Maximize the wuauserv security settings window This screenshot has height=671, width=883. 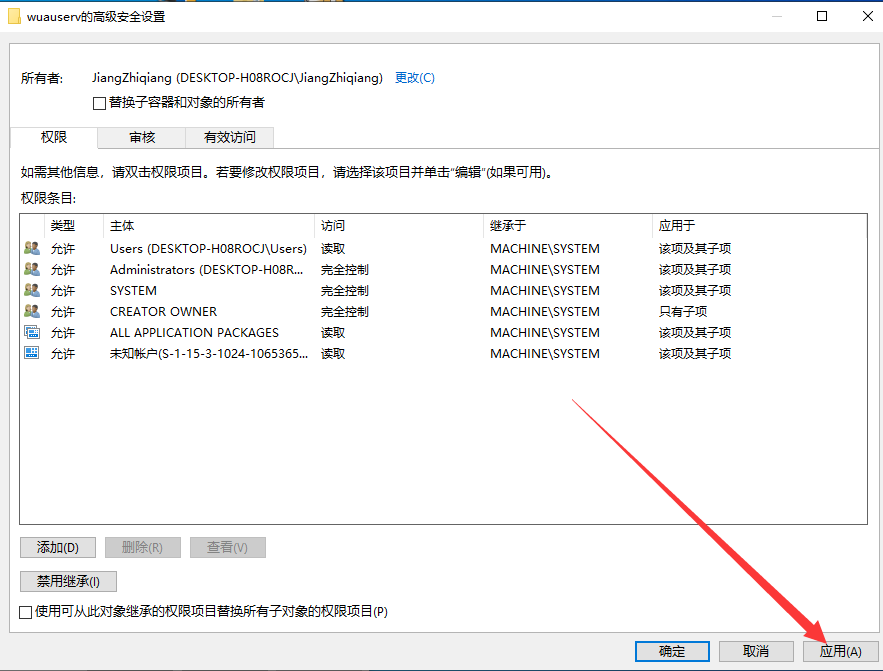coord(822,16)
